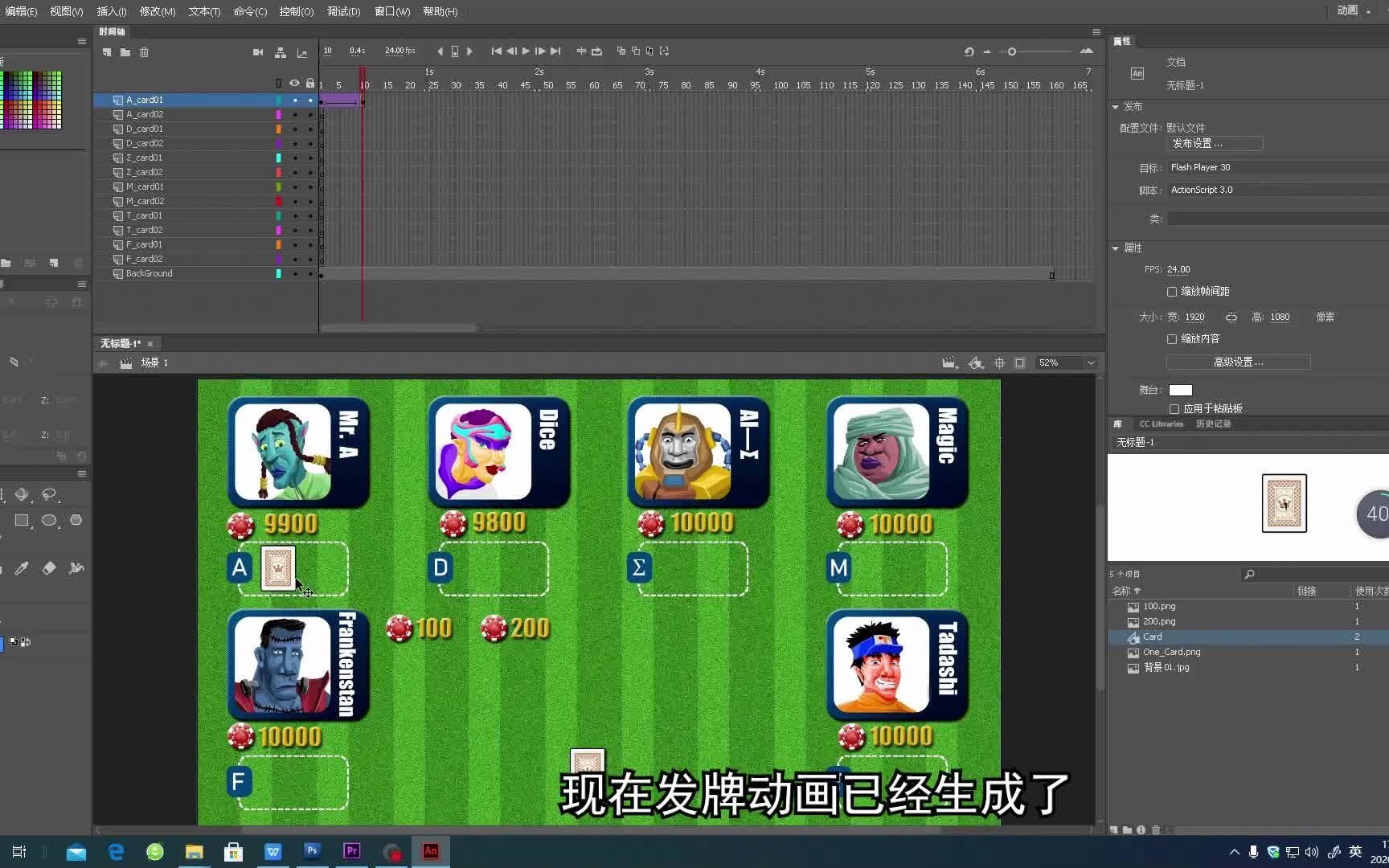Image resolution: width=1389 pixels, height=868 pixels.
Task: Check the 应用于粘贴板 option
Action: [x=1172, y=408]
